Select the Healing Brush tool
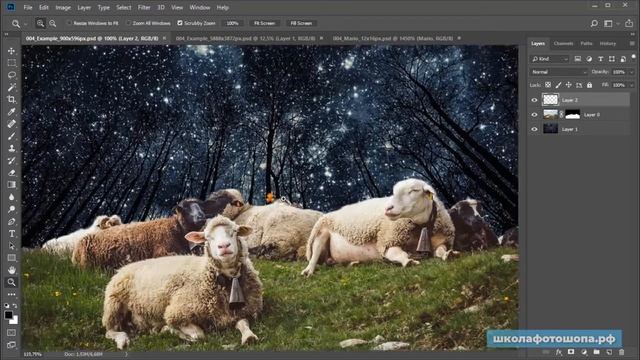The image size is (640, 360). [11, 124]
